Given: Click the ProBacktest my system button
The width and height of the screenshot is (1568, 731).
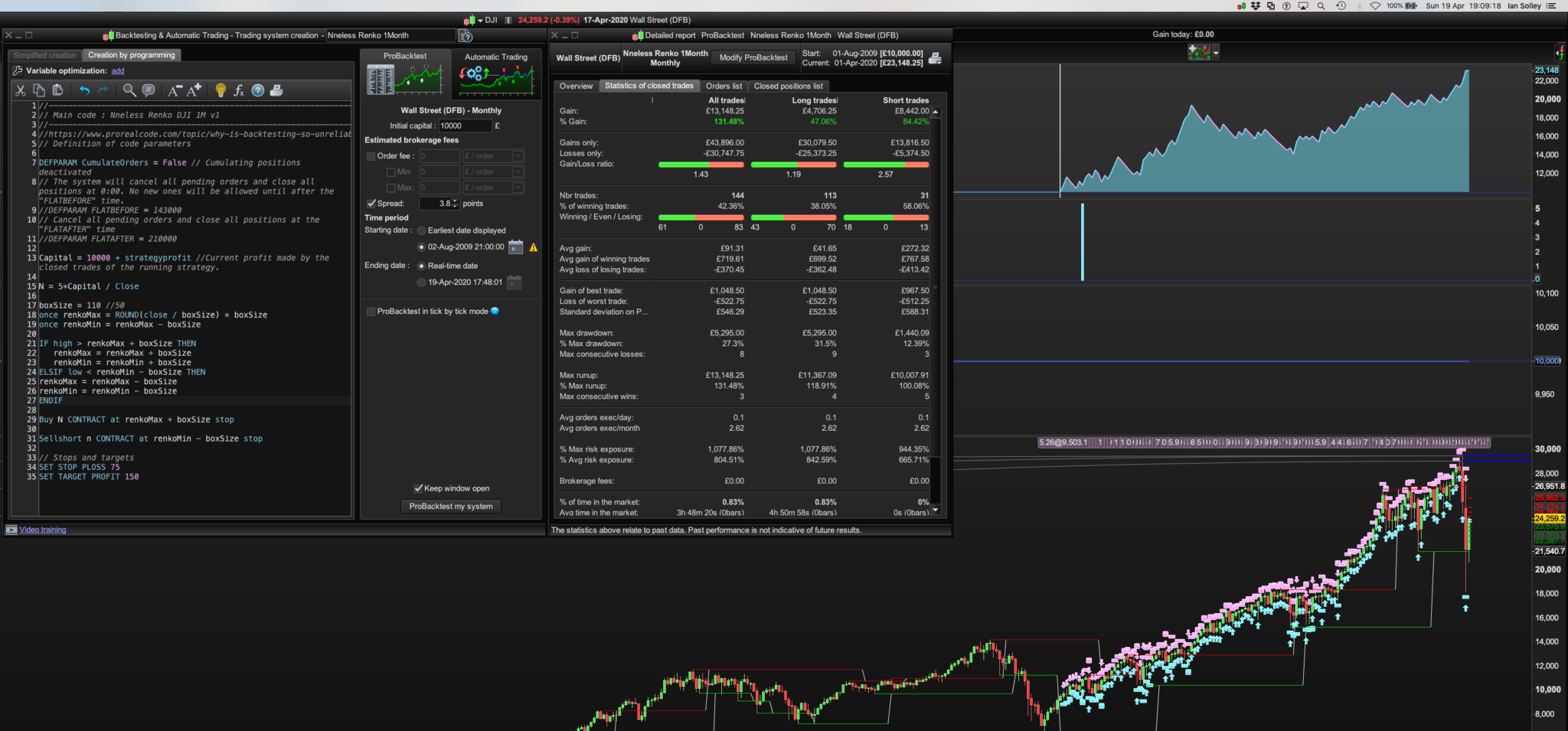Looking at the screenshot, I should [451, 506].
